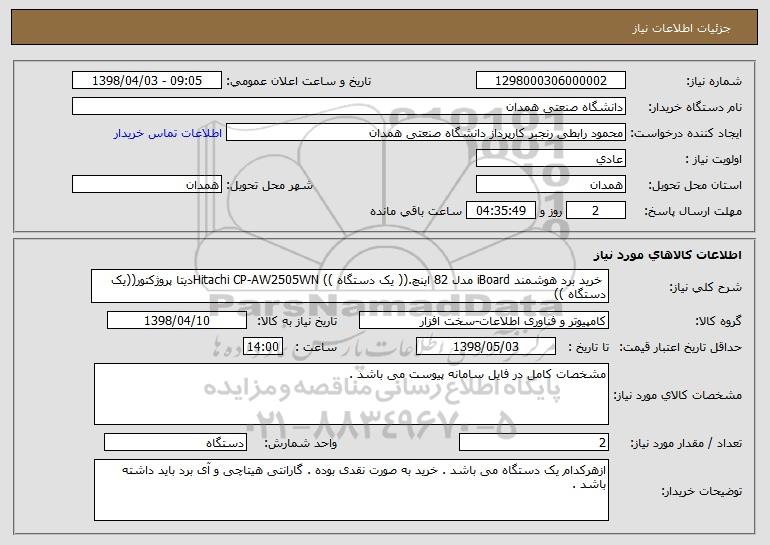Click the text ساعت باقی مانده
This screenshot has height=545, width=770.
click(x=416, y=211)
